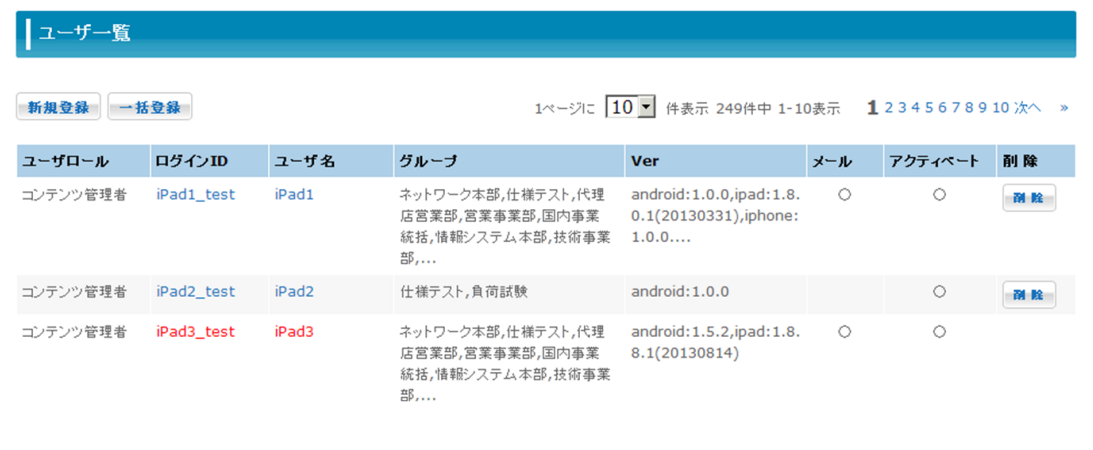Select the メール circle for iPad1 row

click(844, 195)
